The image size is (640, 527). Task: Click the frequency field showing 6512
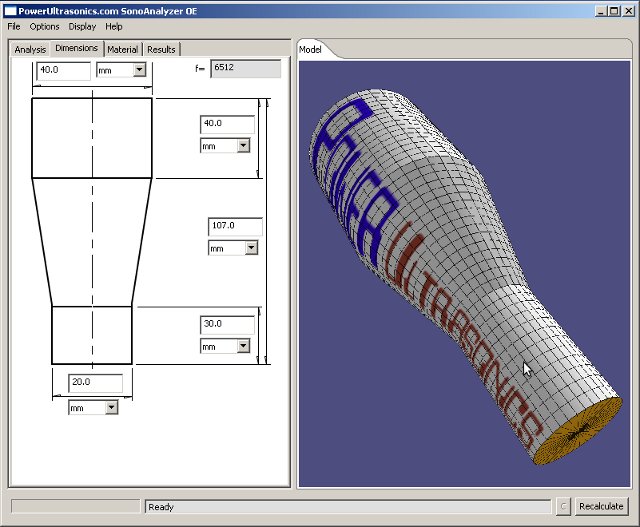point(245,68)
